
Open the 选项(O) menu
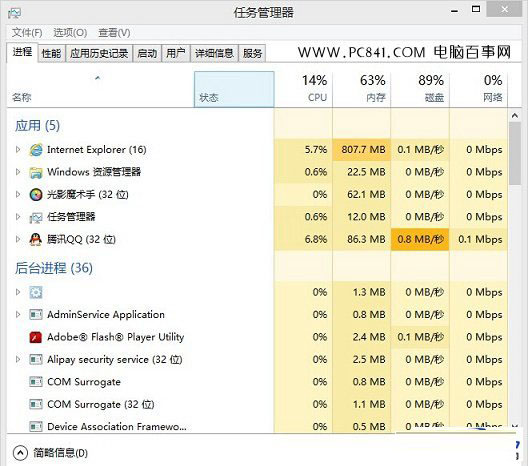click(x=70, y=33)
